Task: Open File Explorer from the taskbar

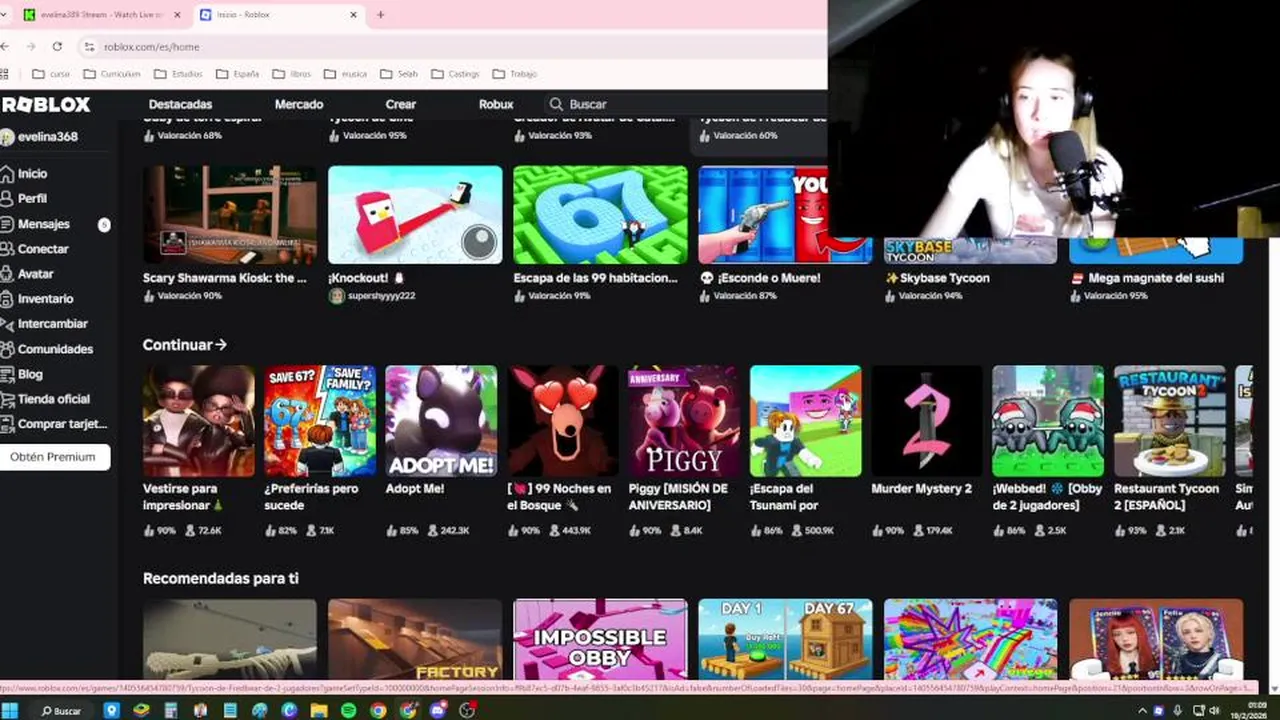Action: coord(319,710)
